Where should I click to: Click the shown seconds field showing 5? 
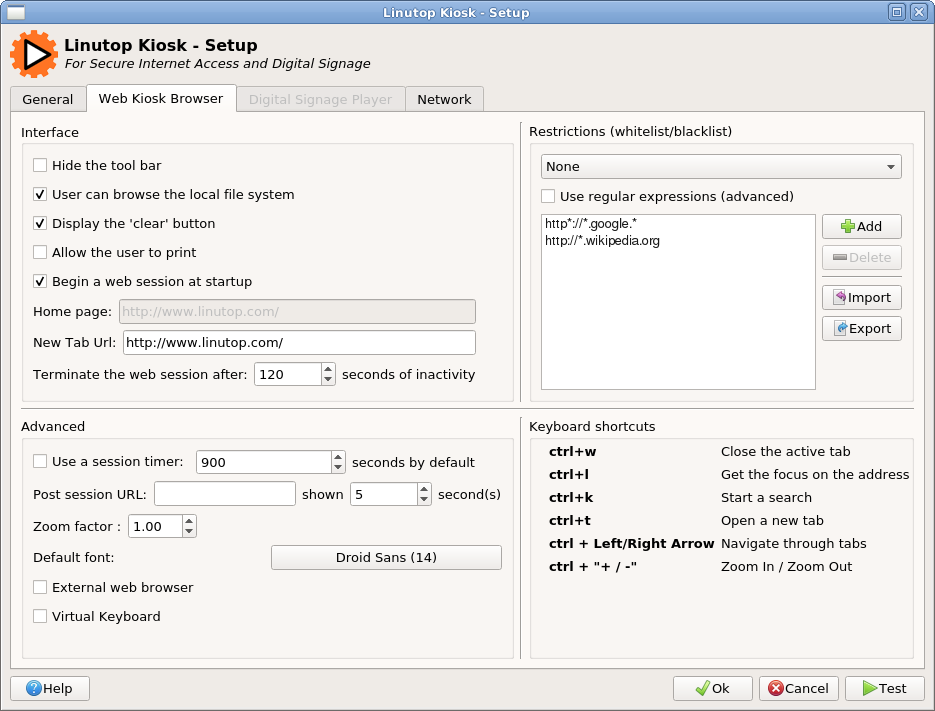coord(384,494)
